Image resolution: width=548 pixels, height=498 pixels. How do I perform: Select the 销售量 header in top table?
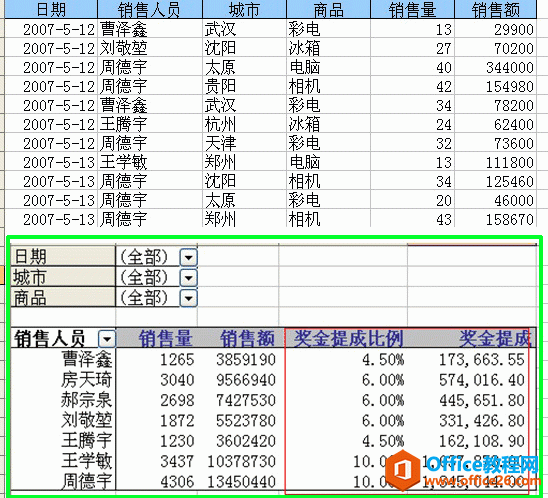412,9
